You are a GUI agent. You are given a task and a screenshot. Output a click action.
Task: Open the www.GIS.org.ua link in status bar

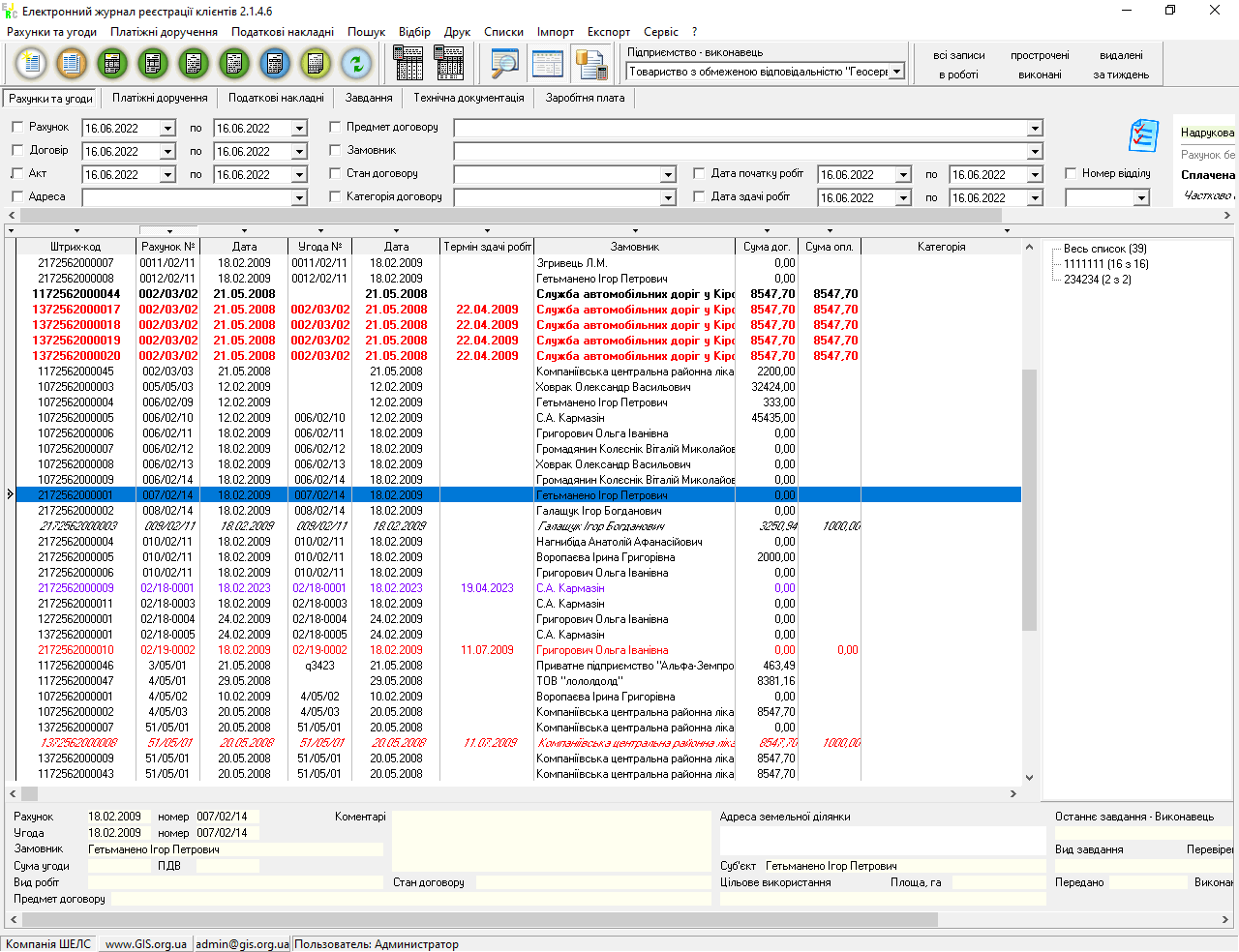(x=145, y=944)
